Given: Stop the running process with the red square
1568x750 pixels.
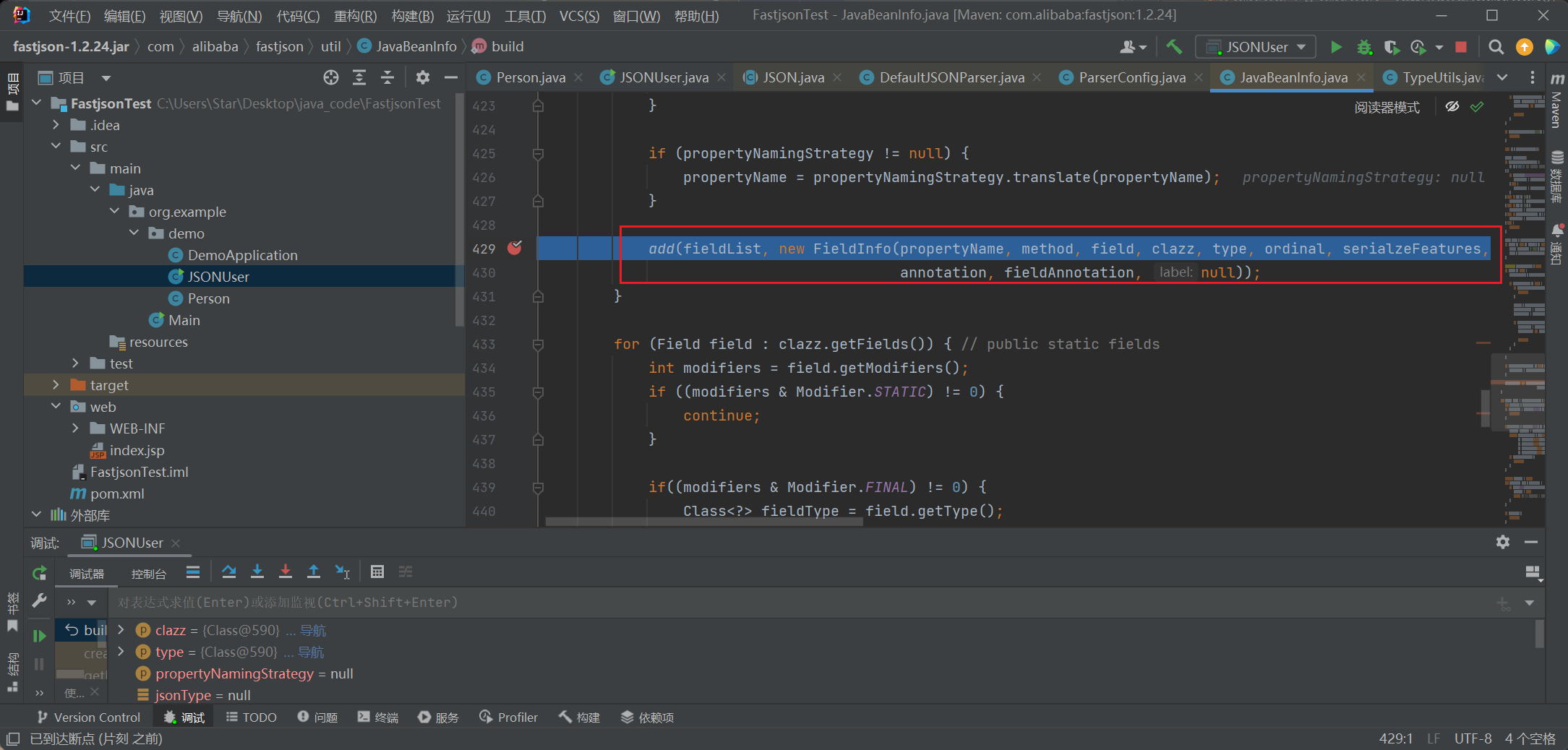Looking at the screenshot, I should click(1461, 47).
